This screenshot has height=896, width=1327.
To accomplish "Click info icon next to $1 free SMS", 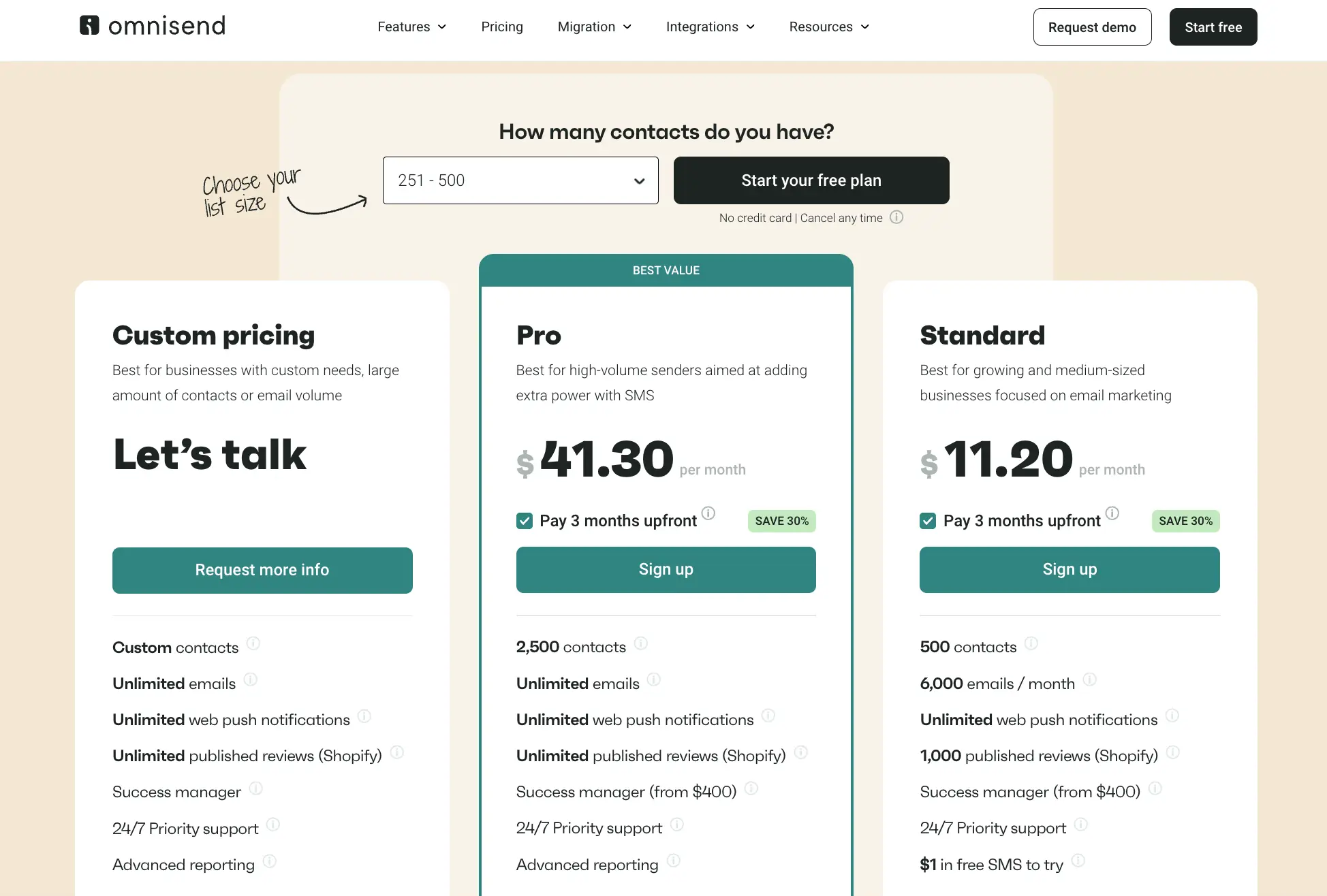I will (1078, 861).
